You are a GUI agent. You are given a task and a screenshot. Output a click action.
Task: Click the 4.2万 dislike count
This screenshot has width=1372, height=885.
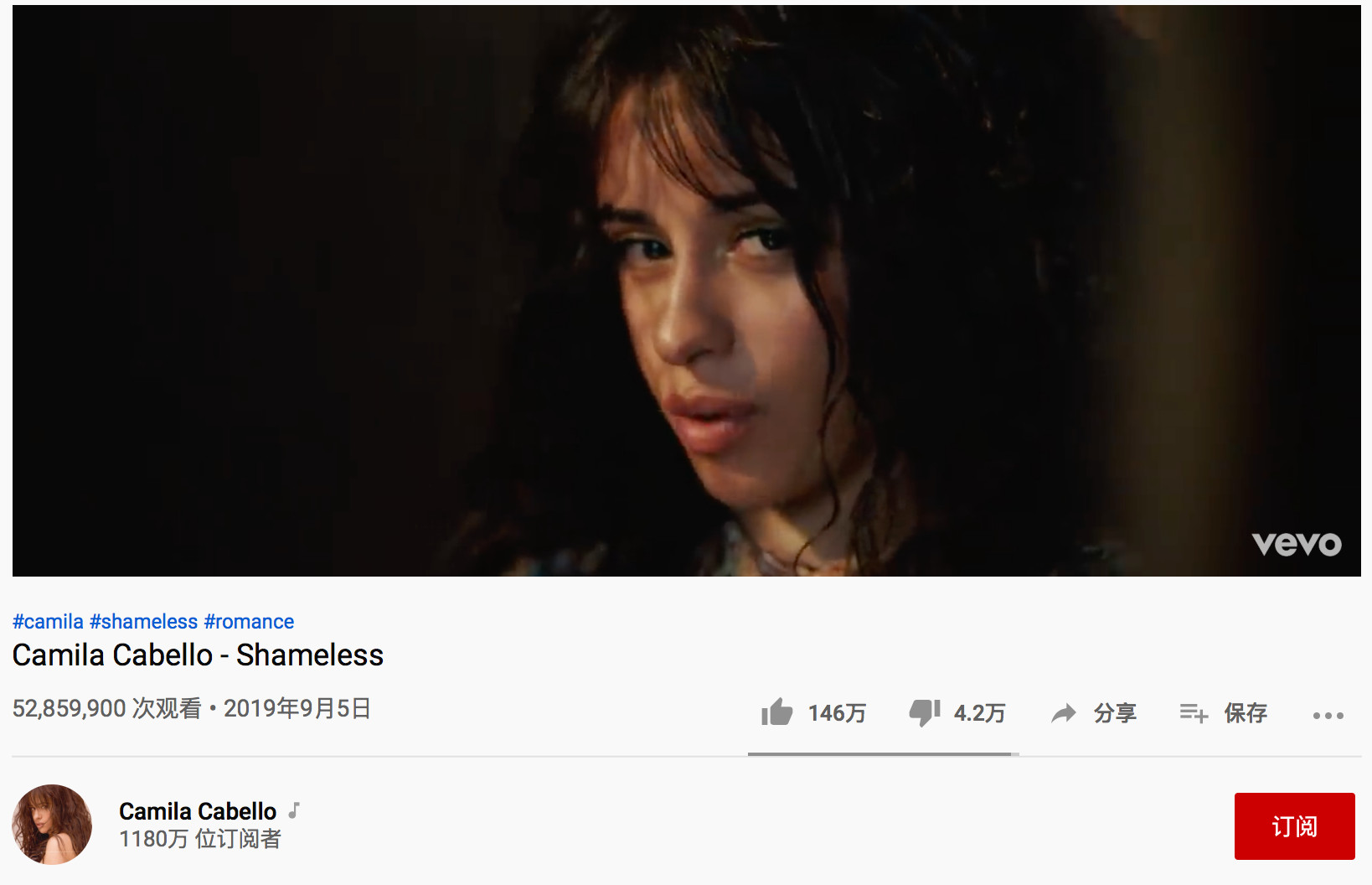click(x=979, y=713)
